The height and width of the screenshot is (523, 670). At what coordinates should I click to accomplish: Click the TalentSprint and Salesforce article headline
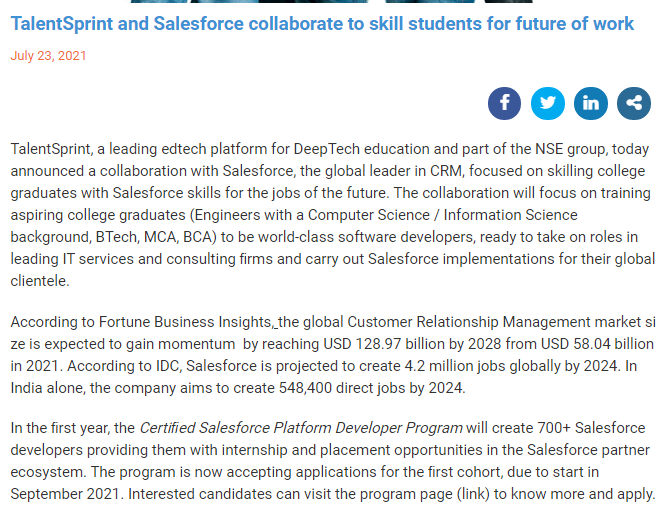(x=322, y=23)
